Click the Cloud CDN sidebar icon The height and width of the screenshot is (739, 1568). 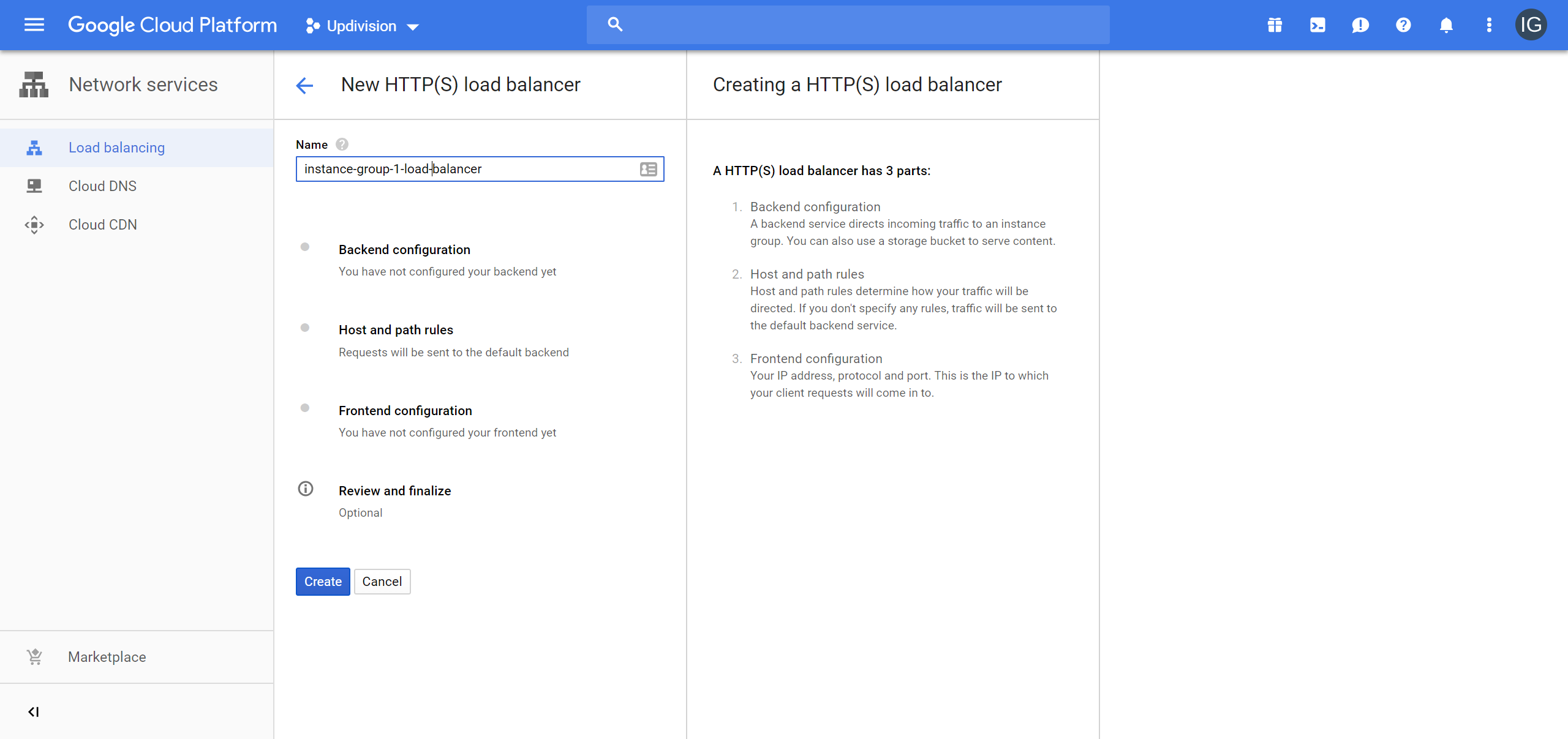pos(34,225)
